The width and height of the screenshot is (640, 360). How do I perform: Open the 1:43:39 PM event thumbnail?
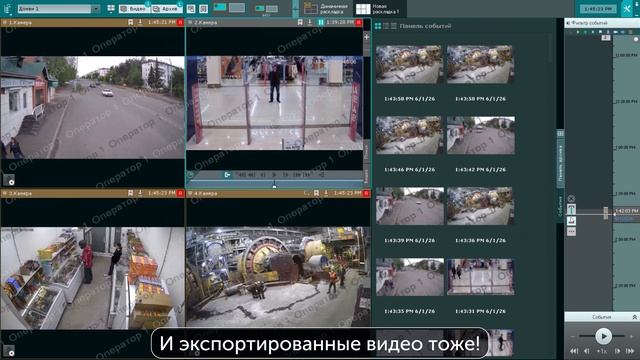pyautogui.click(x=409, y=206)
